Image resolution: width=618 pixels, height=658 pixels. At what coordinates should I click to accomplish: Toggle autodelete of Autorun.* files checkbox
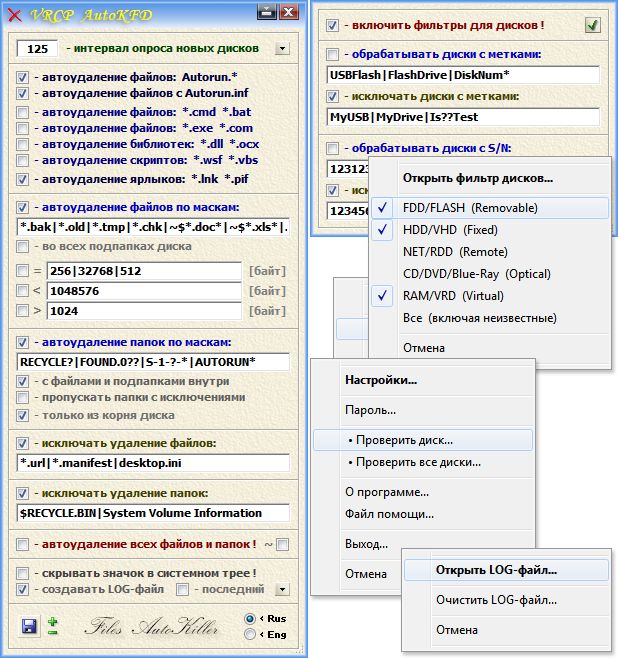[23, 77]
